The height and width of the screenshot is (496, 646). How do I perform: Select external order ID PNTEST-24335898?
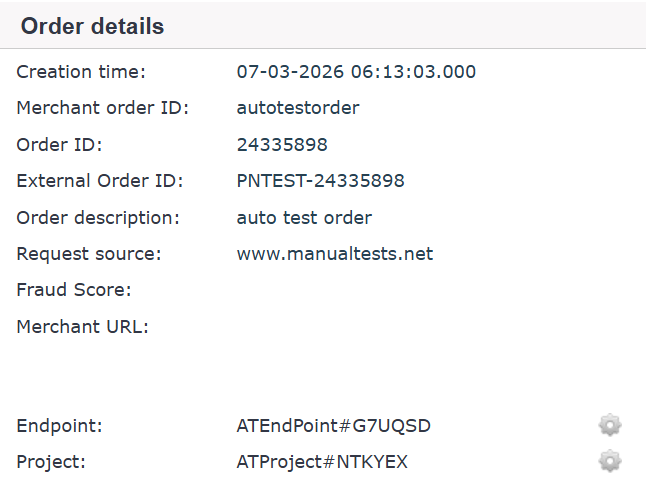[x=320, y=181]
